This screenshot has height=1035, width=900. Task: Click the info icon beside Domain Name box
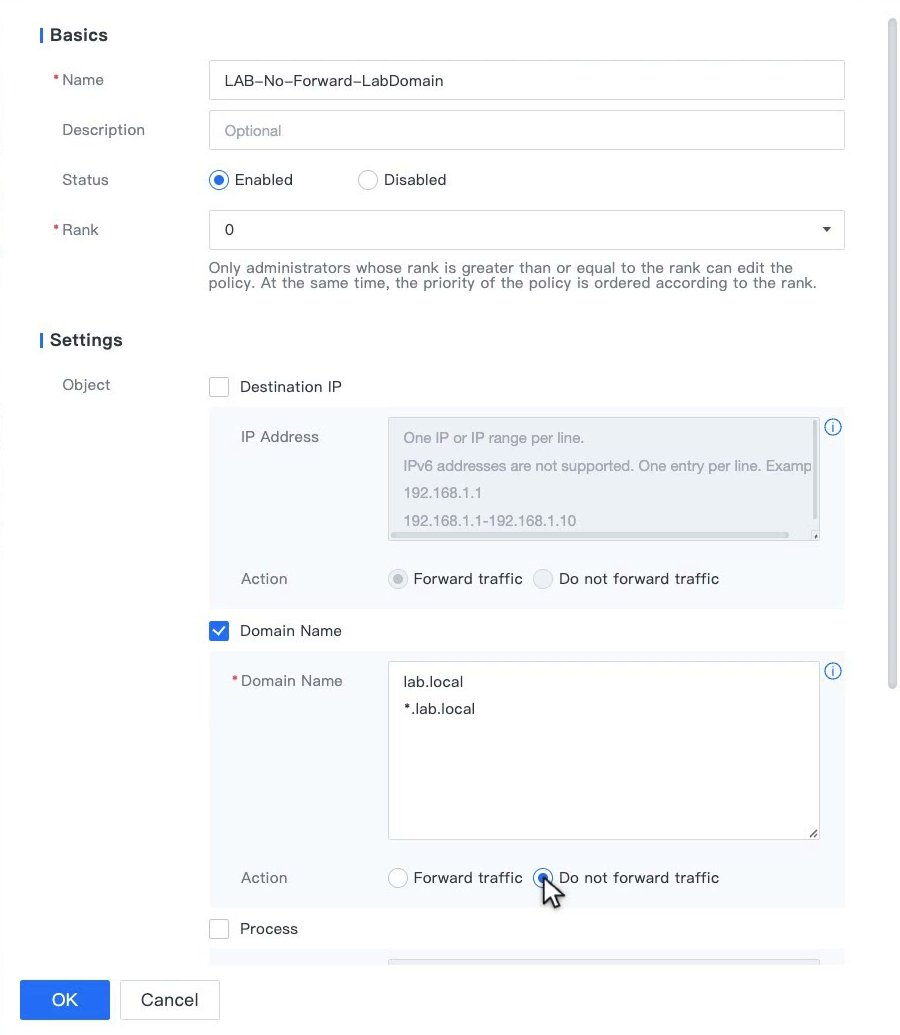[x=833, y=671]
